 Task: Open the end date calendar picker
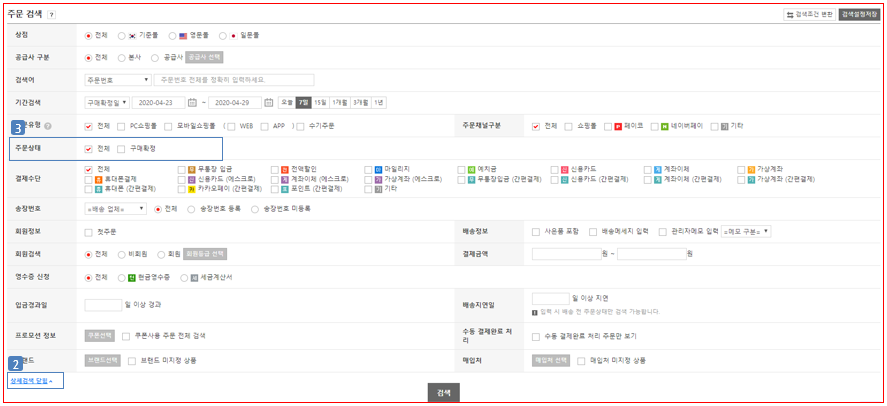click(269, 102)
